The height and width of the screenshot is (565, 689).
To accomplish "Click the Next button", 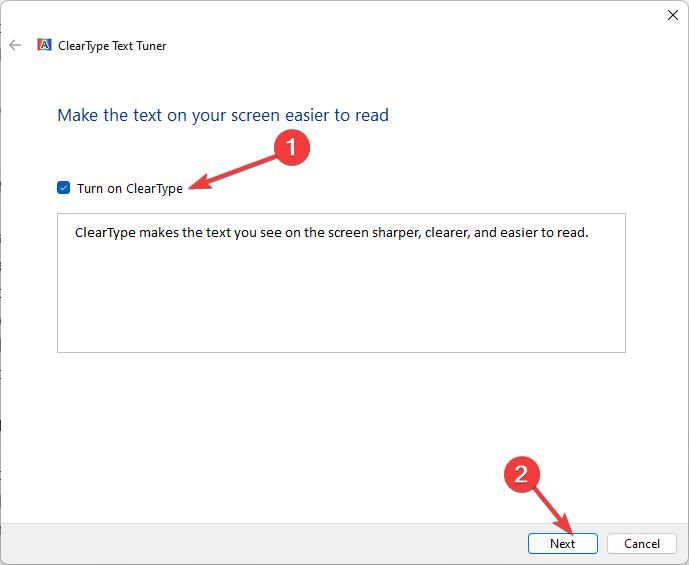I will [x=562, y=543].
